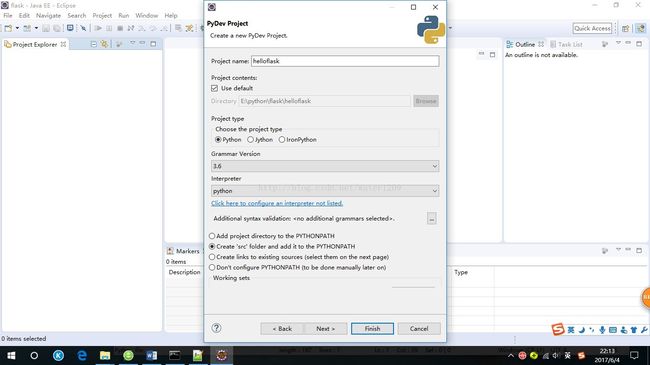The width and height of the screenshot is (650, 365).
Task: Click the Terminate stop icon in toolbar
Action: point(120,28)
